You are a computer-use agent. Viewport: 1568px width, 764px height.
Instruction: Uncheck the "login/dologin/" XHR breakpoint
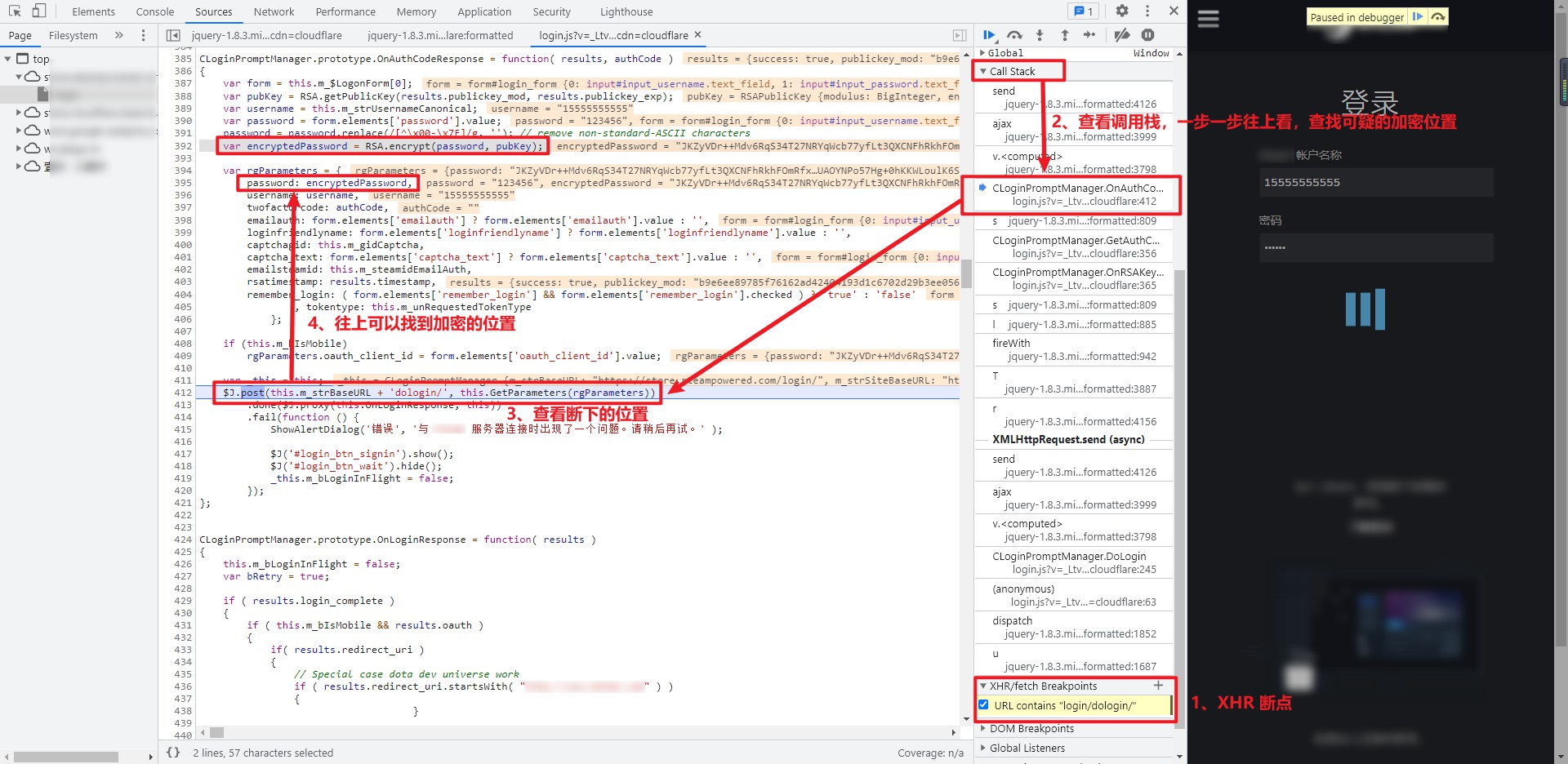click(x=983, y=705)
